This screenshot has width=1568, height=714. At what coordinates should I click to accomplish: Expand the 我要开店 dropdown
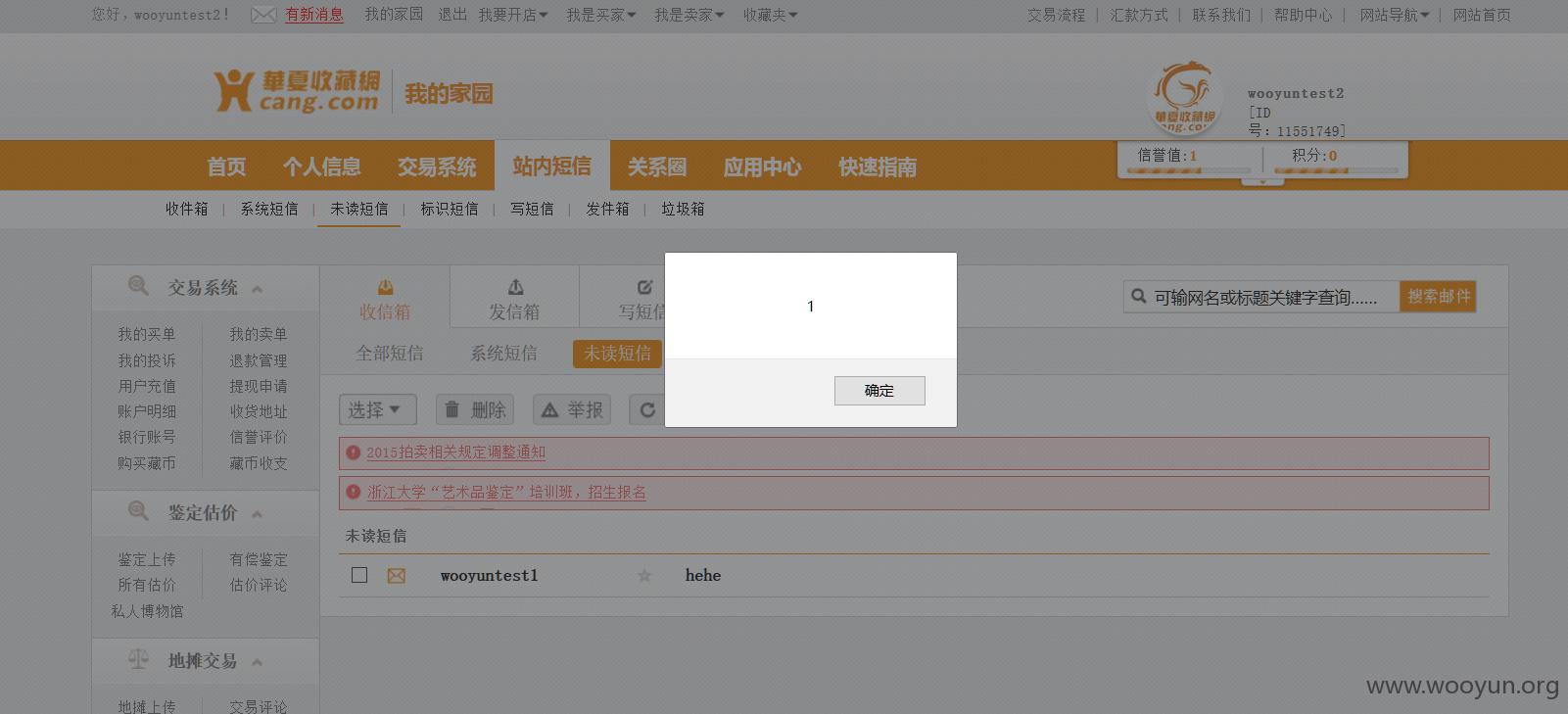coord(513,15)
